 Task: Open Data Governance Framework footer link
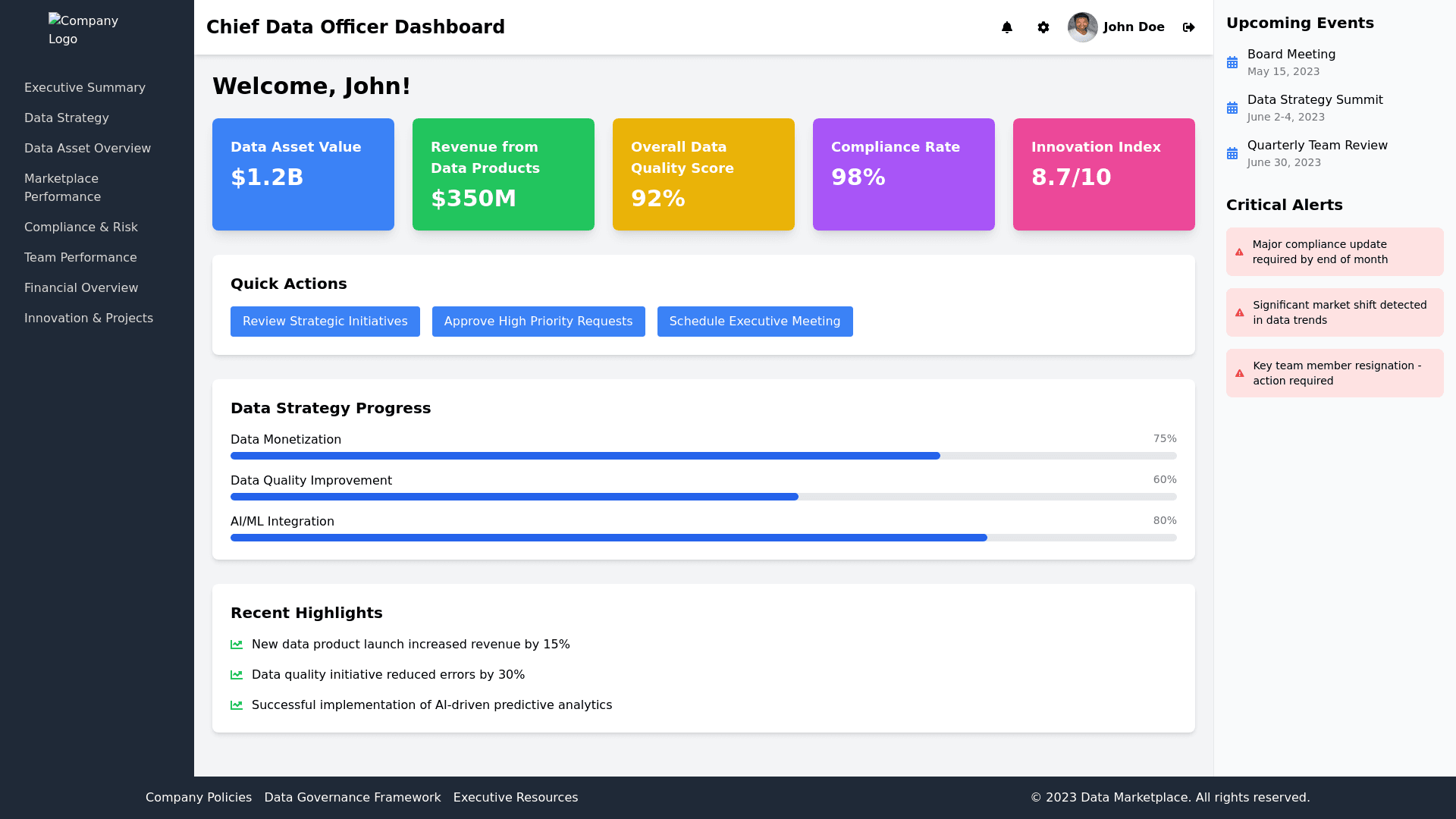[353, 798]
